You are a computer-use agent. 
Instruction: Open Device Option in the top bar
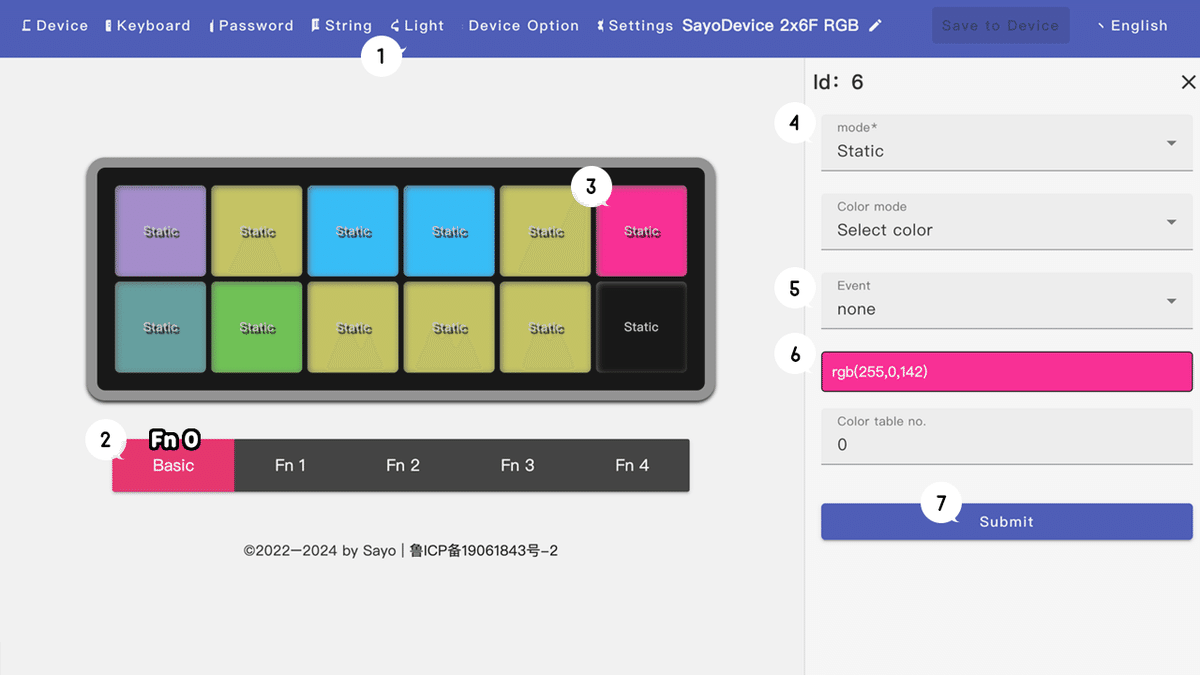tap(522, 26)
